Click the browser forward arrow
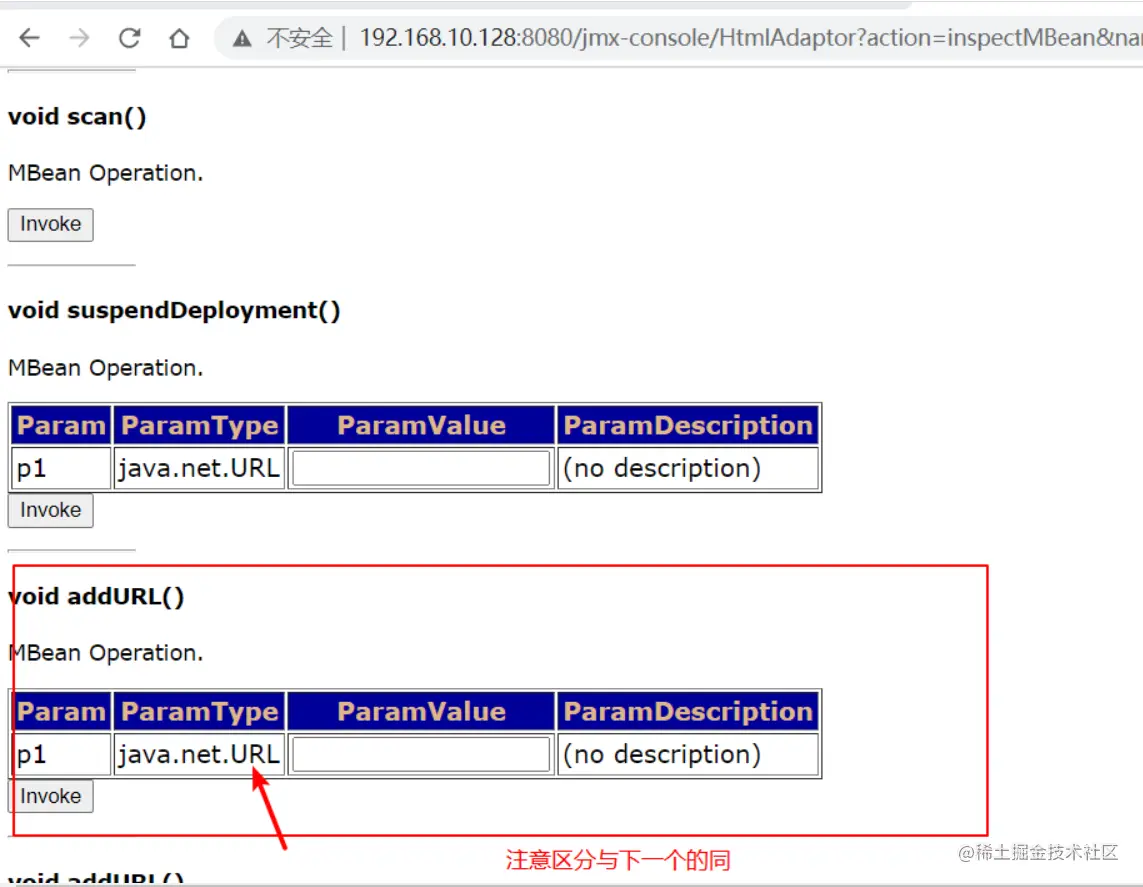The image size is (1143, 887). [79, 37]
